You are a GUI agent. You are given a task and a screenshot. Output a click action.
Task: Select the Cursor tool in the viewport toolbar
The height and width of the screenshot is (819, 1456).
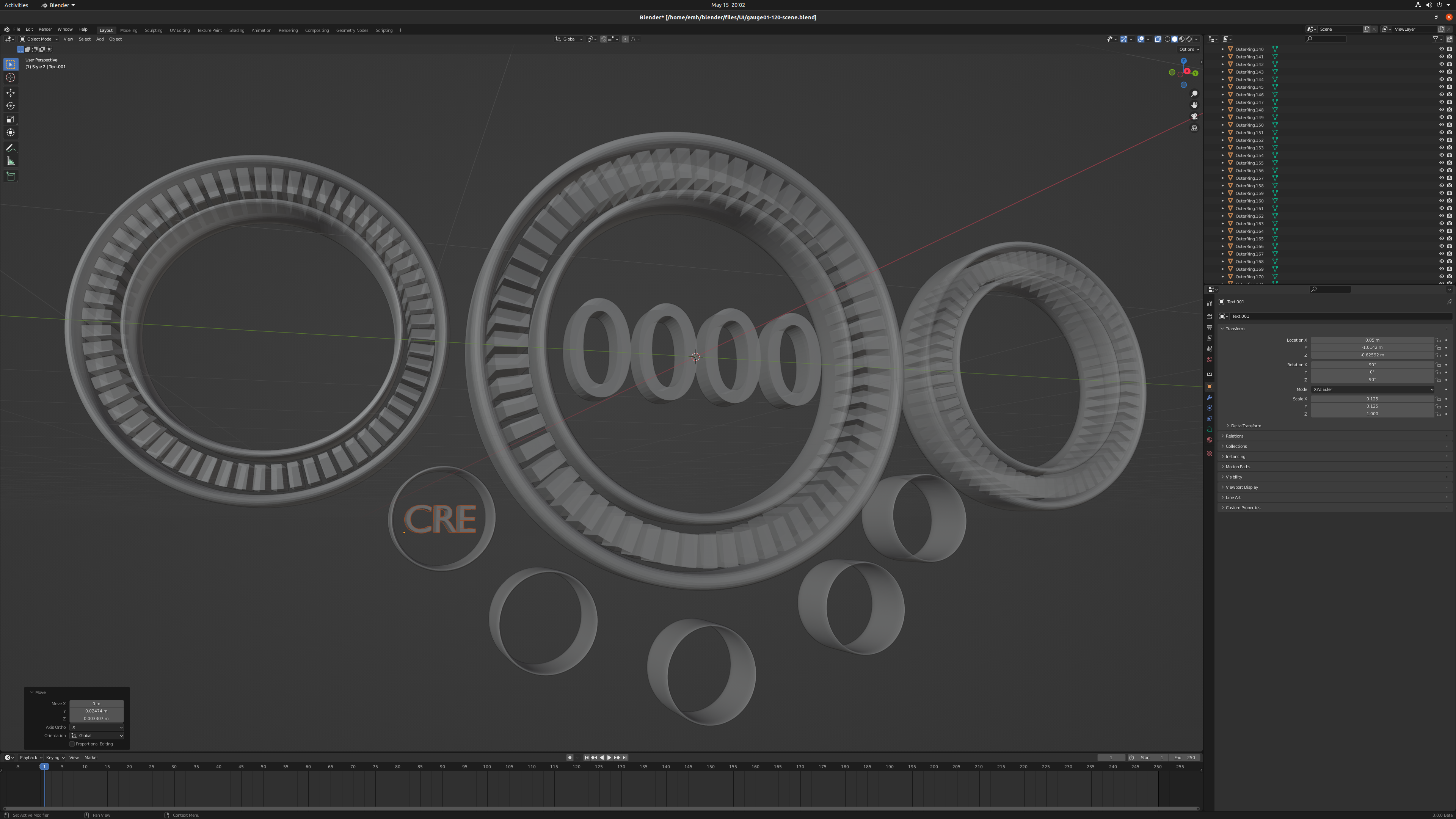11,77
